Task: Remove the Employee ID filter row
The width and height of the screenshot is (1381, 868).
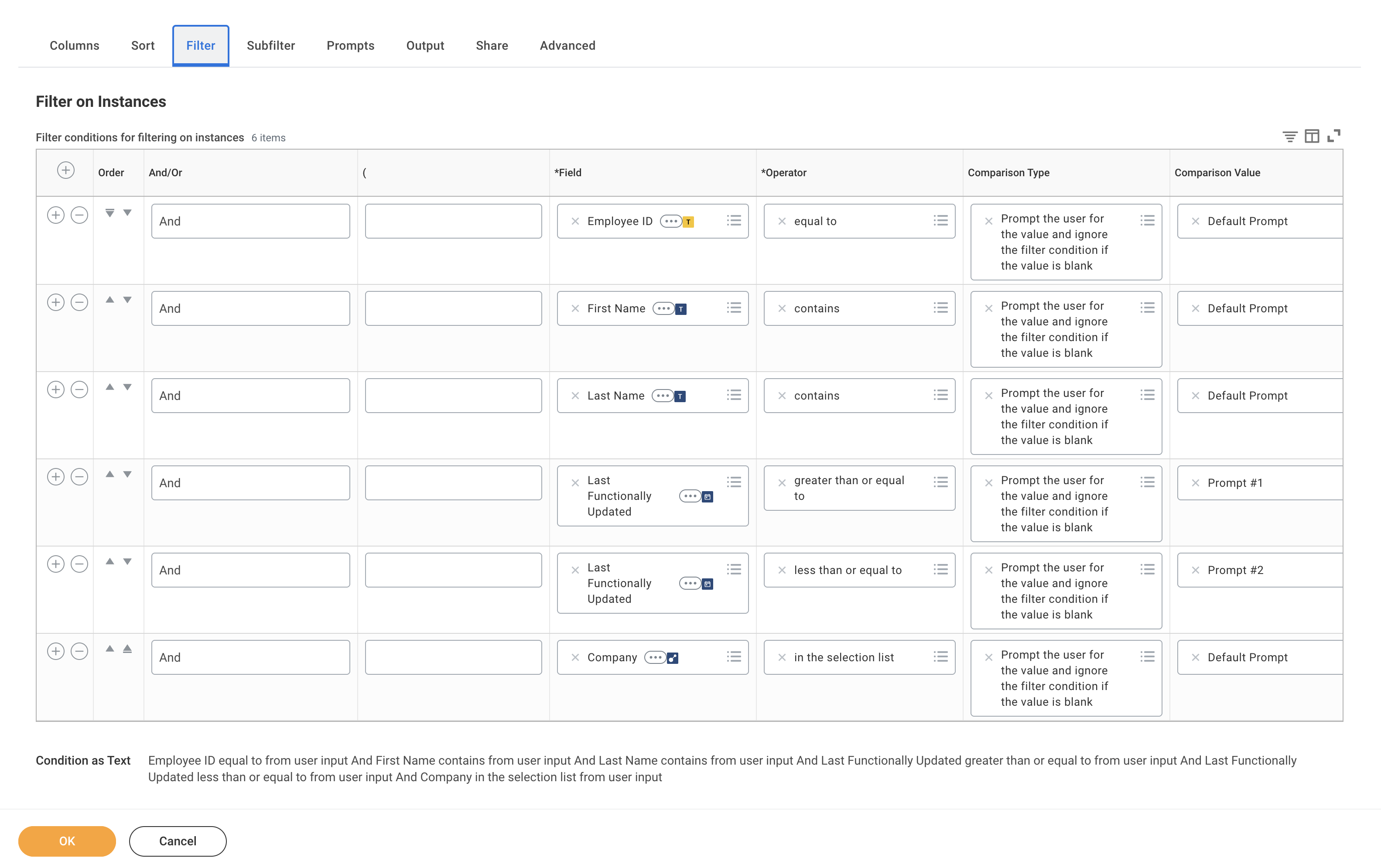Action: tap(79, 215)
